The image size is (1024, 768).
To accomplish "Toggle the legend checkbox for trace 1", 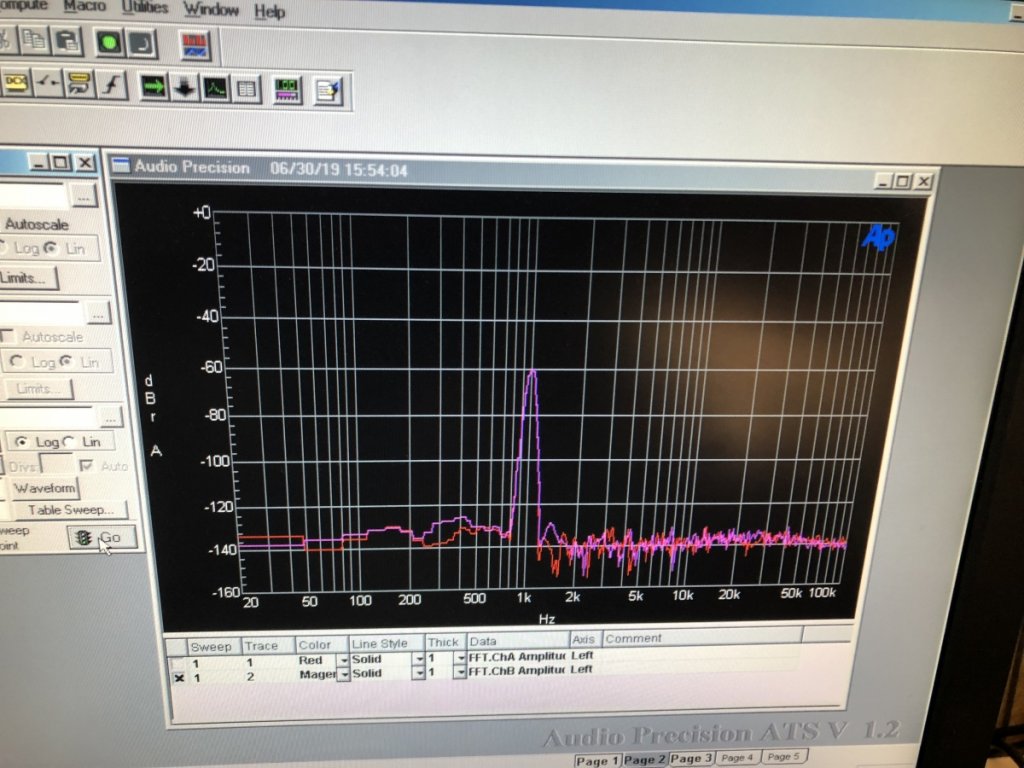I will (x=178, y=664).
